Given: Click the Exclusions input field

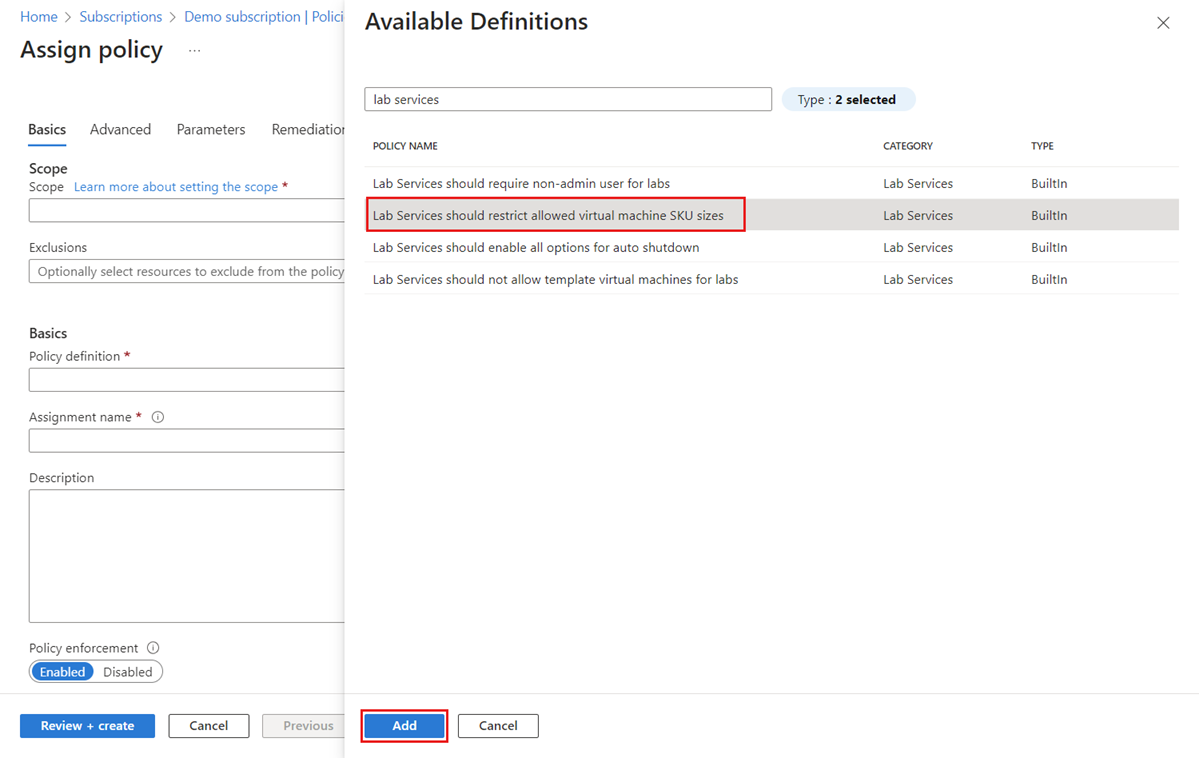Looking at the screenshot, I should point(187,272).
